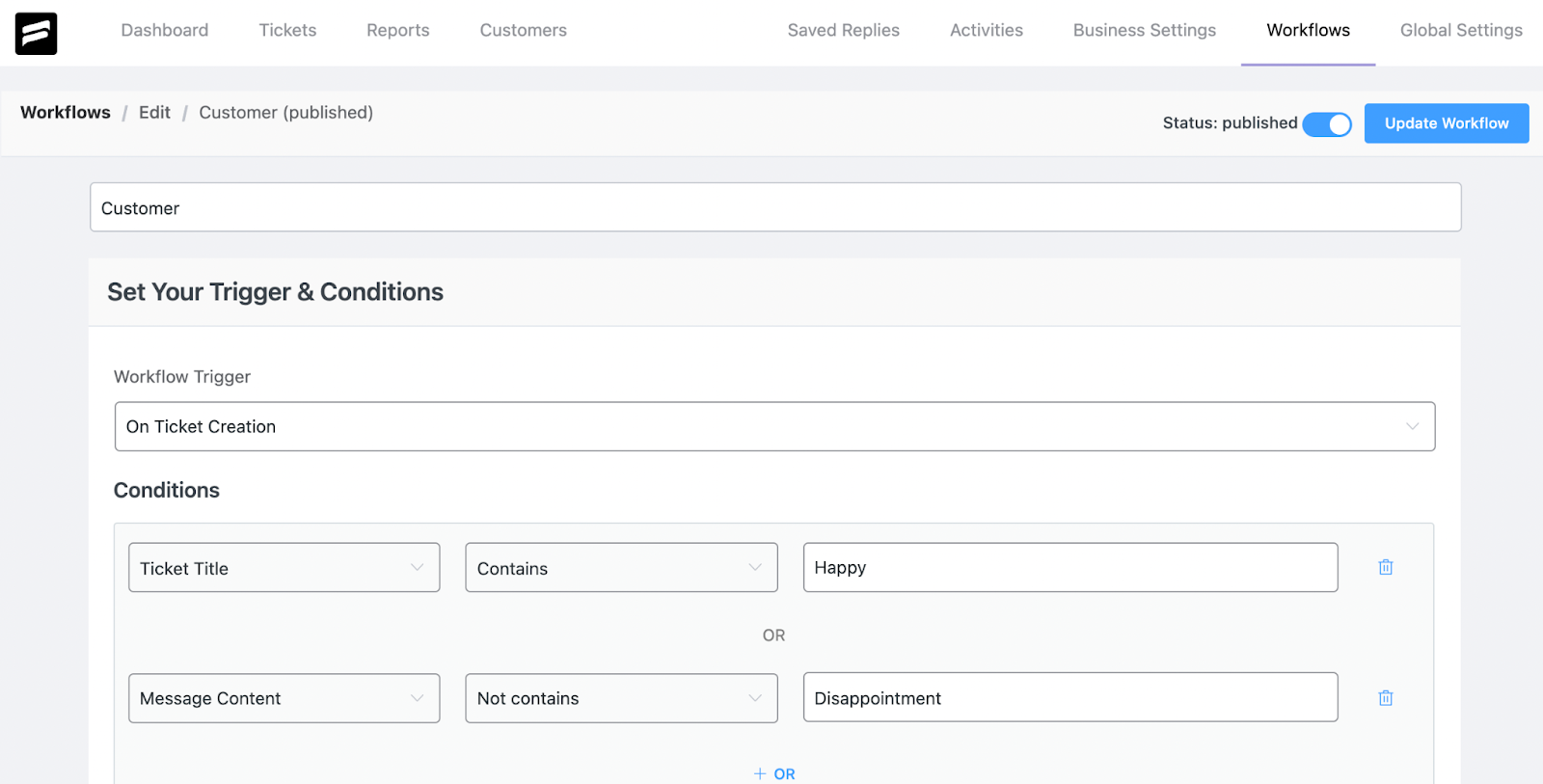Click the plus icon to add OR condition

click(760, 773)
